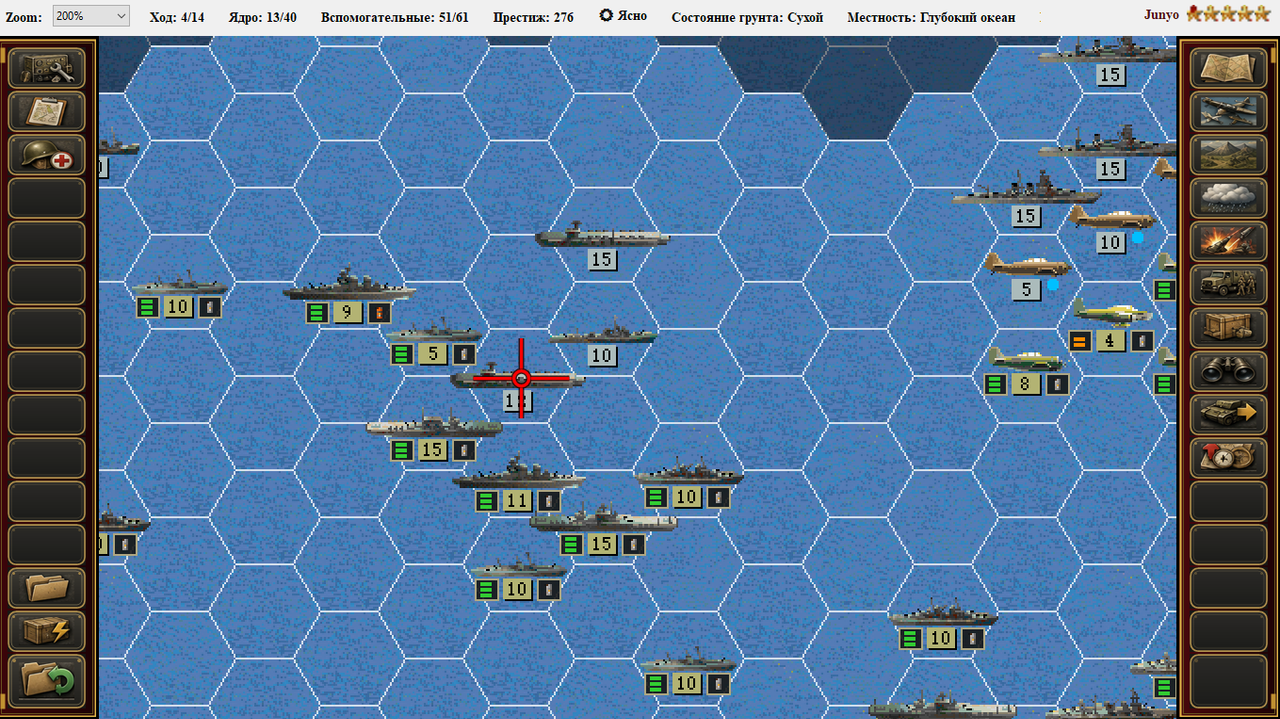Open the radio and wrench settings button
This screenshot has height=719, width=1280.
pos(47,68)
